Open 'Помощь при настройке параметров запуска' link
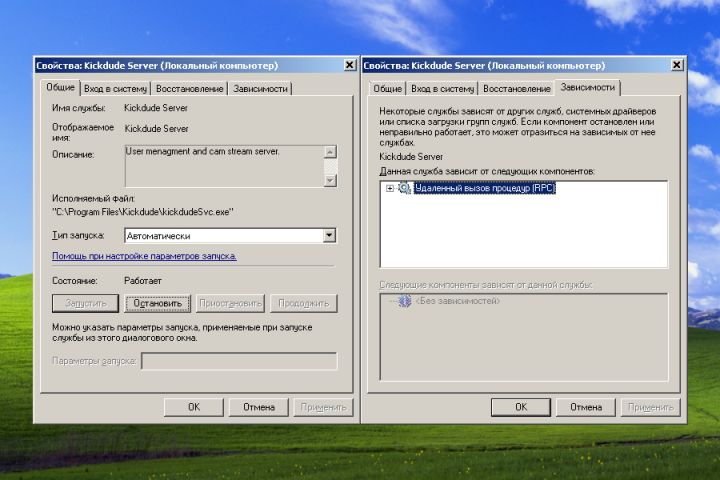The image size is (720, 480). click(144, 256)
